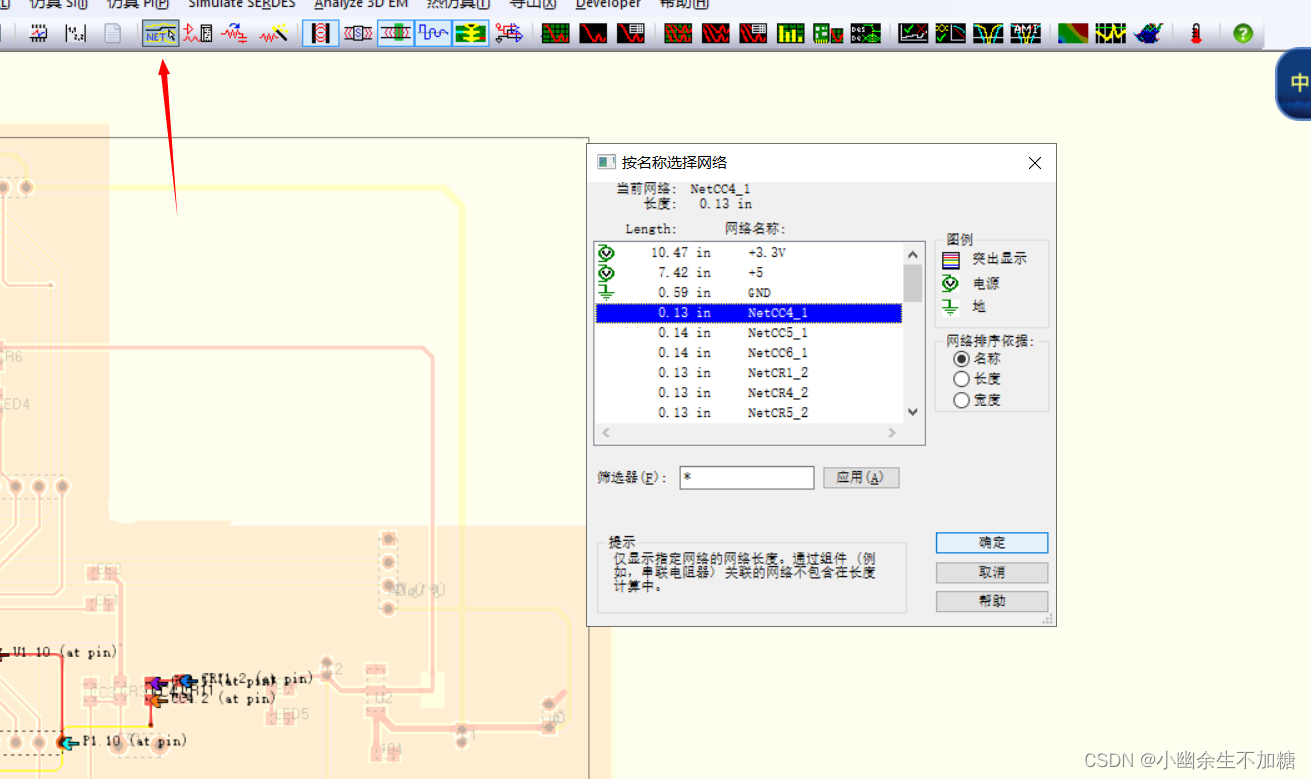
Task: Select the +5 network row
Action: (749, 273)
